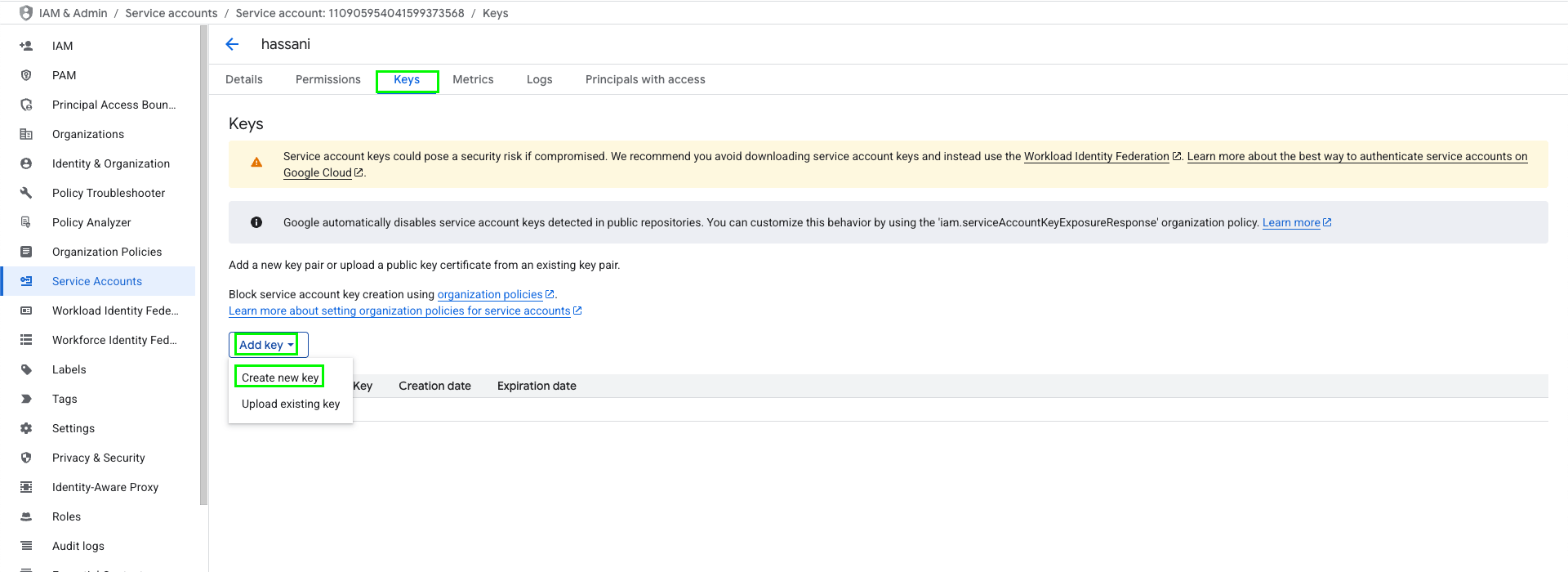Click Service accounts in the breadcrumb
Image resolution: width=1568 pixels, height=572 pixels.
pyautogui.click(x=171, y=13)
